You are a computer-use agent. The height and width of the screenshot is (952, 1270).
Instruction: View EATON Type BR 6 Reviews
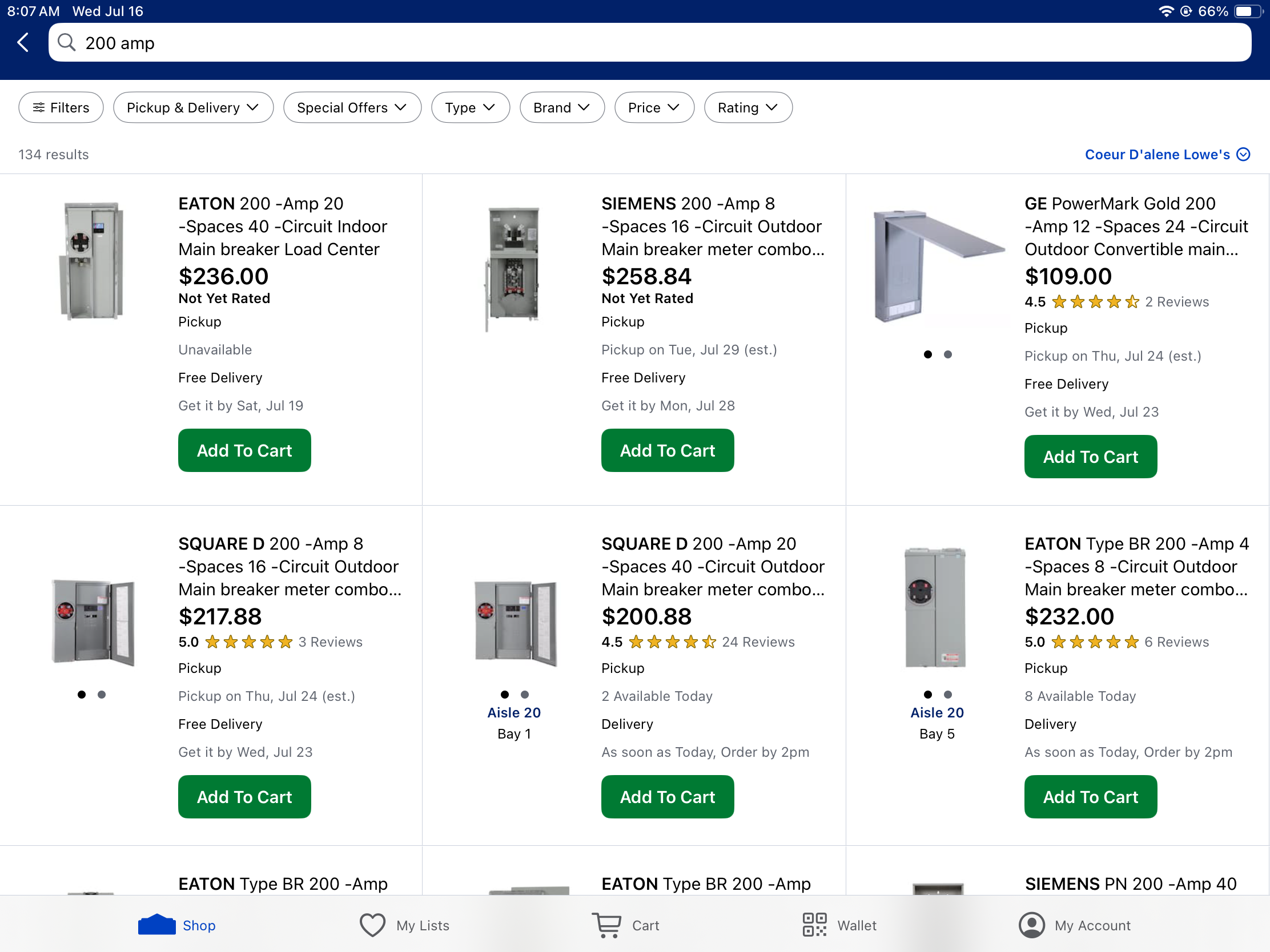click(x=1176, y=642)
